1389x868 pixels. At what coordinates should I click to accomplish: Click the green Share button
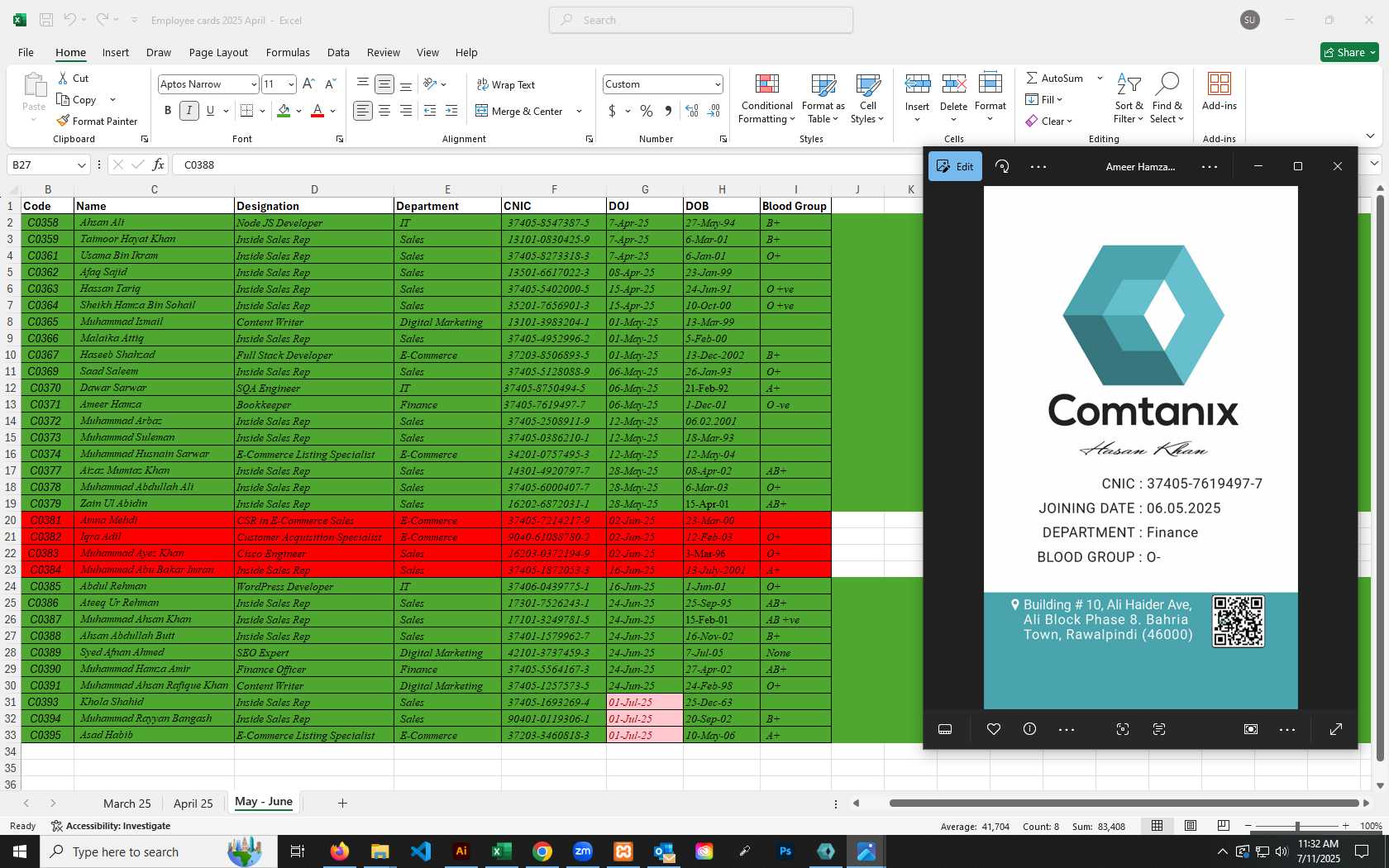1349,52
